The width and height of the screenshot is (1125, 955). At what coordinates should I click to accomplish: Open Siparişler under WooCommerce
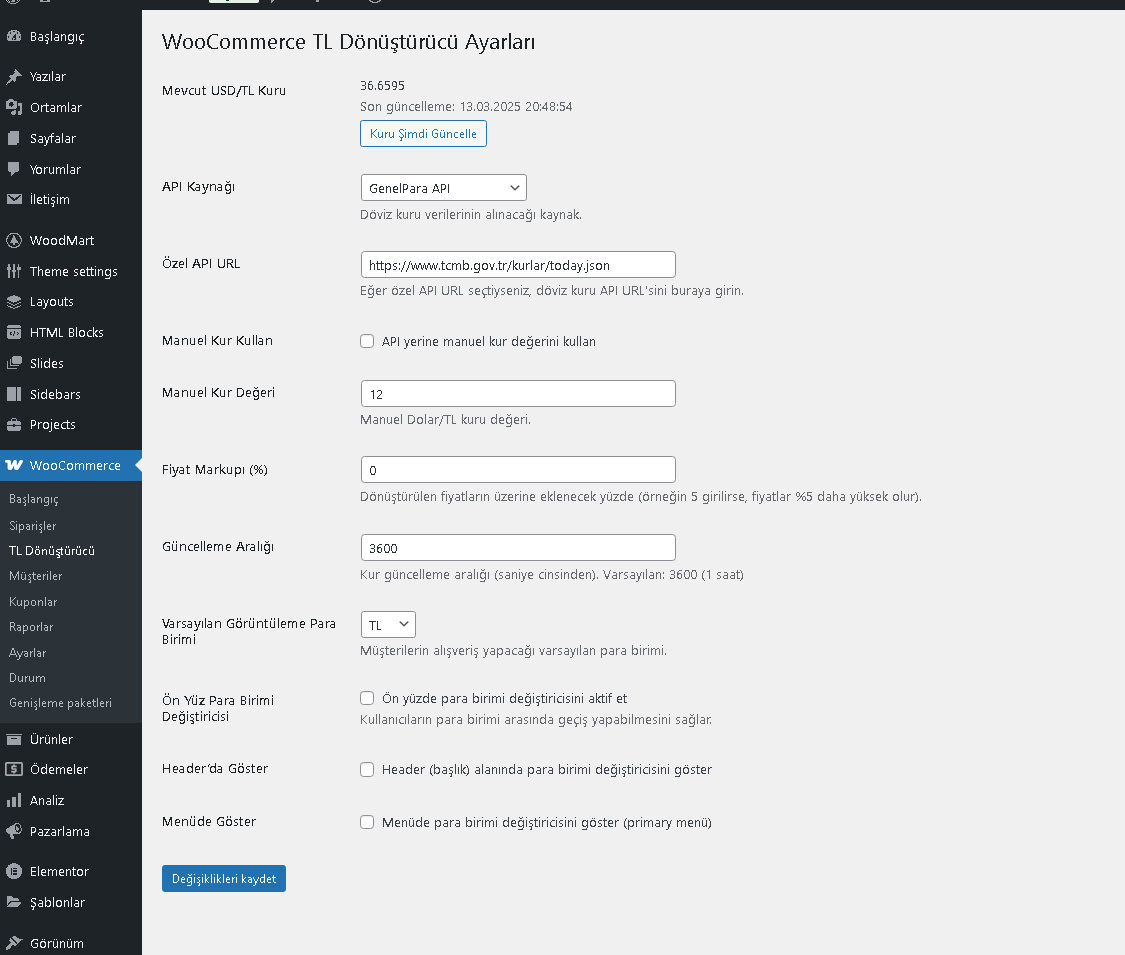32,526
